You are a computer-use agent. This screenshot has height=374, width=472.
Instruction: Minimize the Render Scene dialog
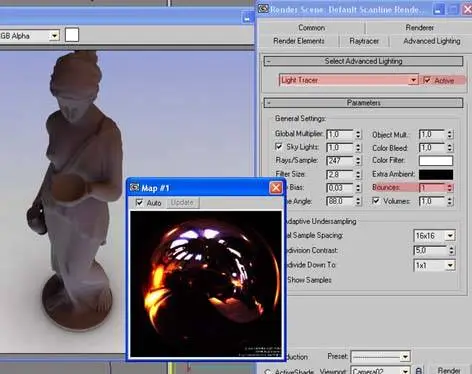pos(438,9)
